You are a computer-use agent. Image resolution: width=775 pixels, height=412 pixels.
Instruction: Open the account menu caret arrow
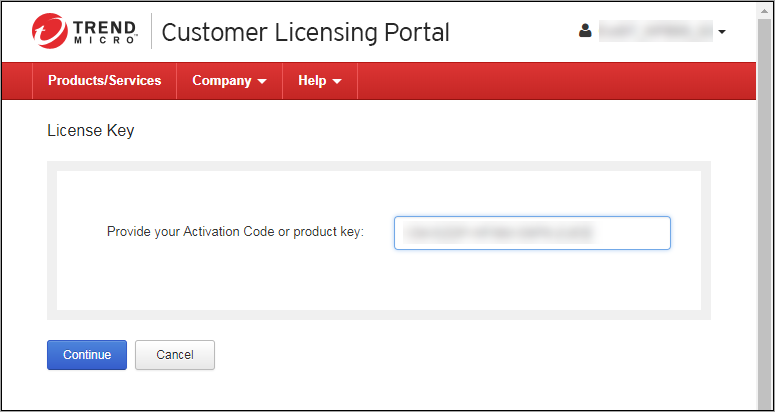tap(722, 32)
